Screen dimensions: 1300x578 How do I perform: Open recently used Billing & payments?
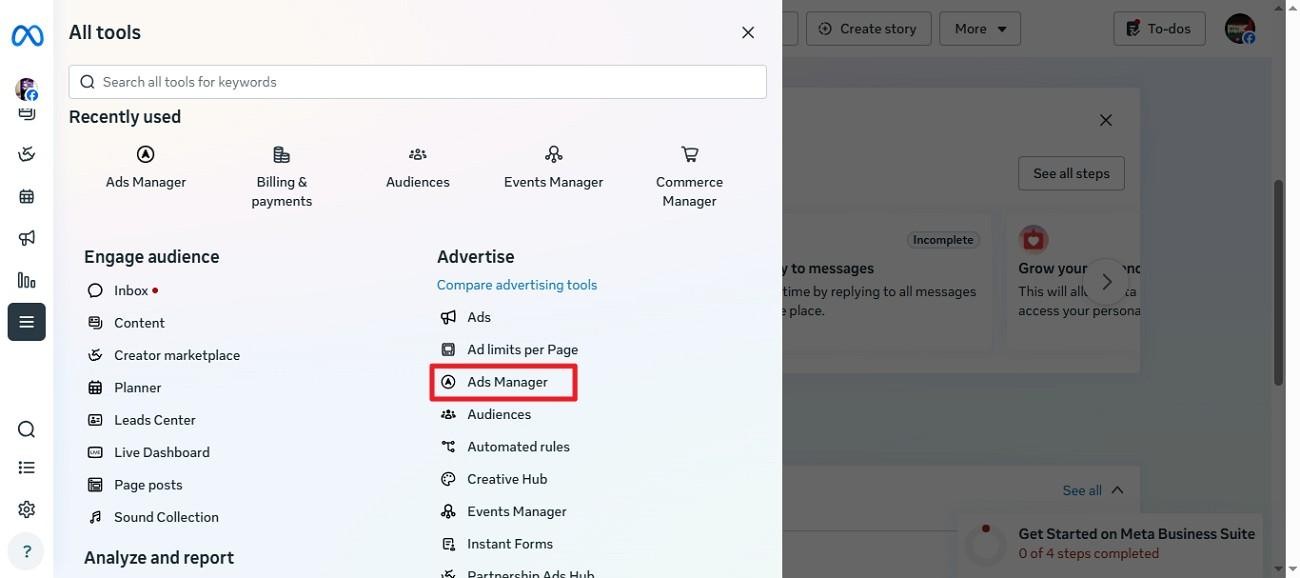282,177
